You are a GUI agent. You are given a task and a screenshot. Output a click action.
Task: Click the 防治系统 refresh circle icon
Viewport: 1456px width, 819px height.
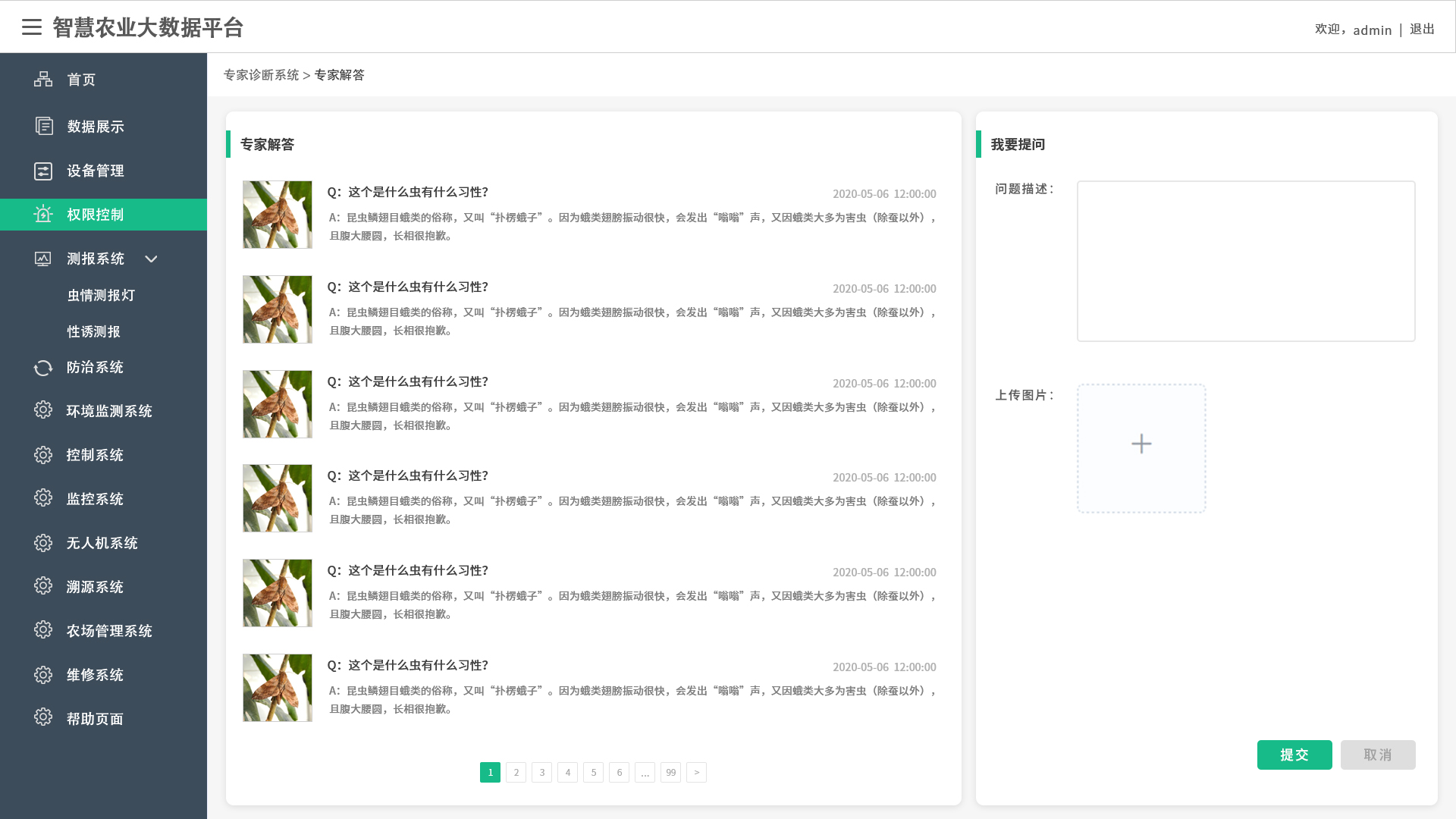tap(43, 368)
